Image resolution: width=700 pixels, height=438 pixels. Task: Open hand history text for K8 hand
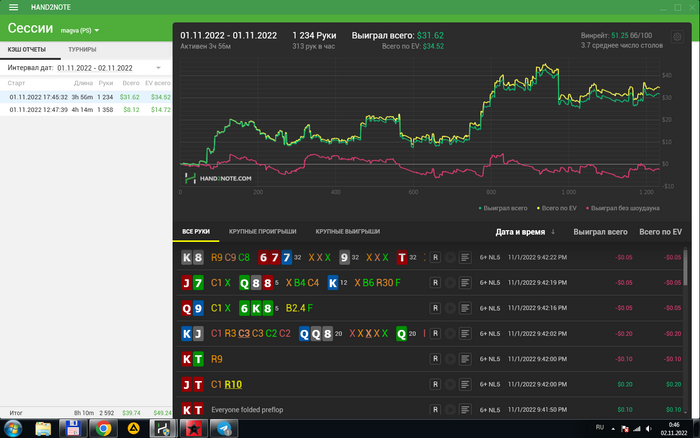tap(465, 257)
